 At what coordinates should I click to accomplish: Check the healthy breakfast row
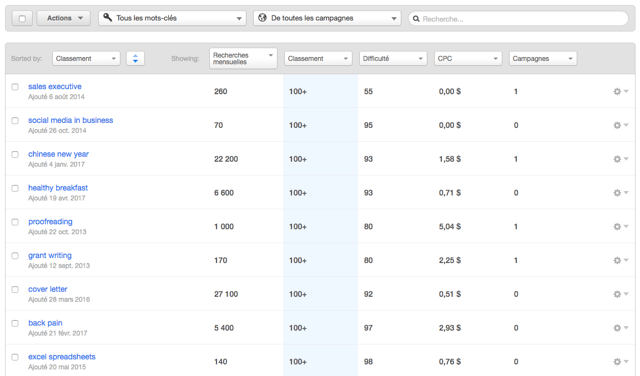[x=15, y=188]
